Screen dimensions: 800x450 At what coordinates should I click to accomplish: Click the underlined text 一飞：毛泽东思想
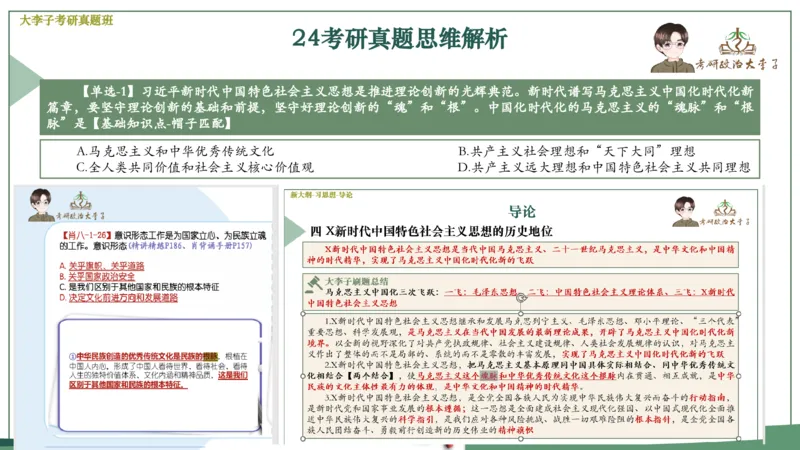pyautogui.click(x=481, y=292)
